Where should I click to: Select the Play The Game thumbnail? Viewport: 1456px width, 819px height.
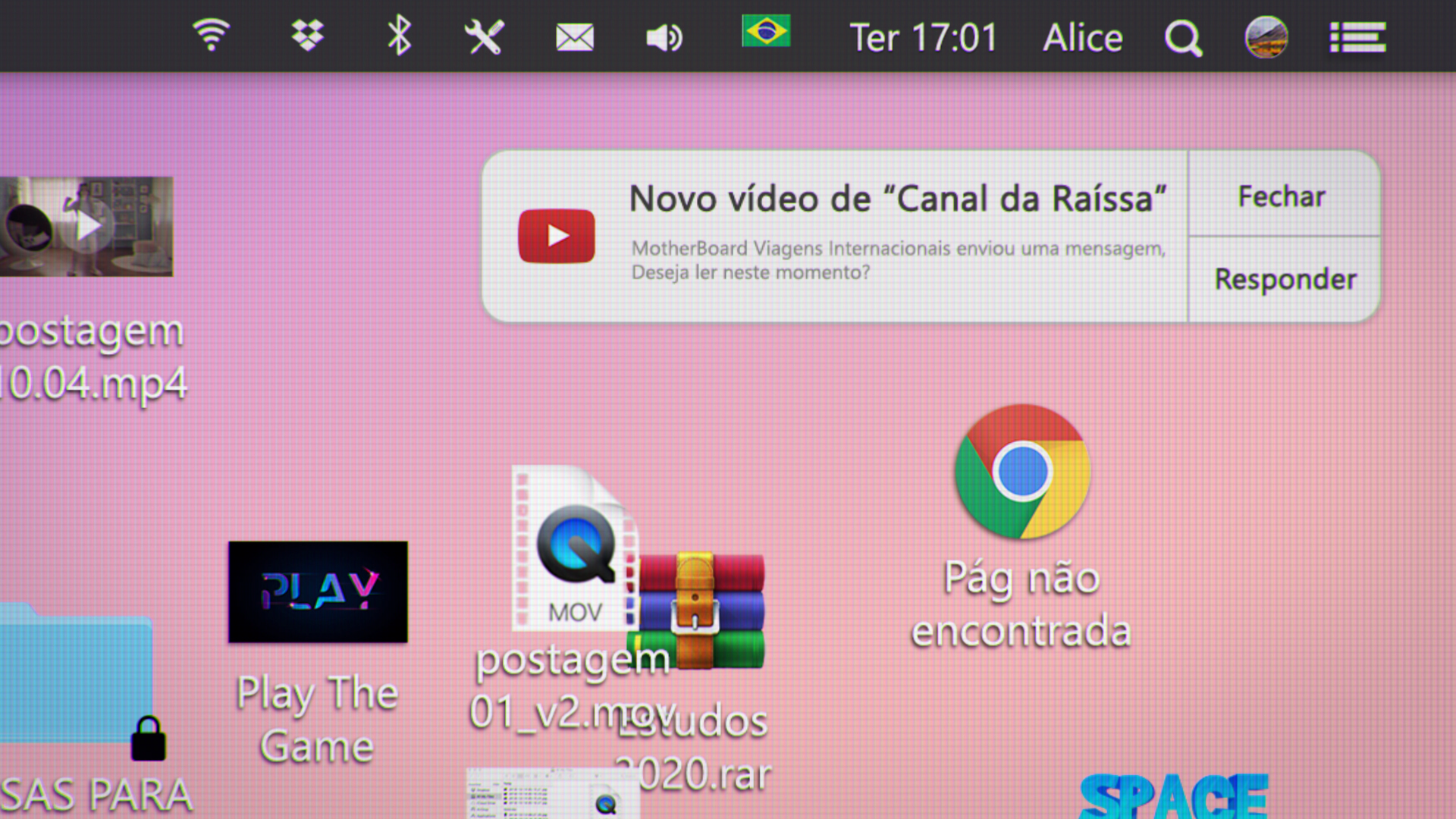pyautogui.click(x=318, y=592)
